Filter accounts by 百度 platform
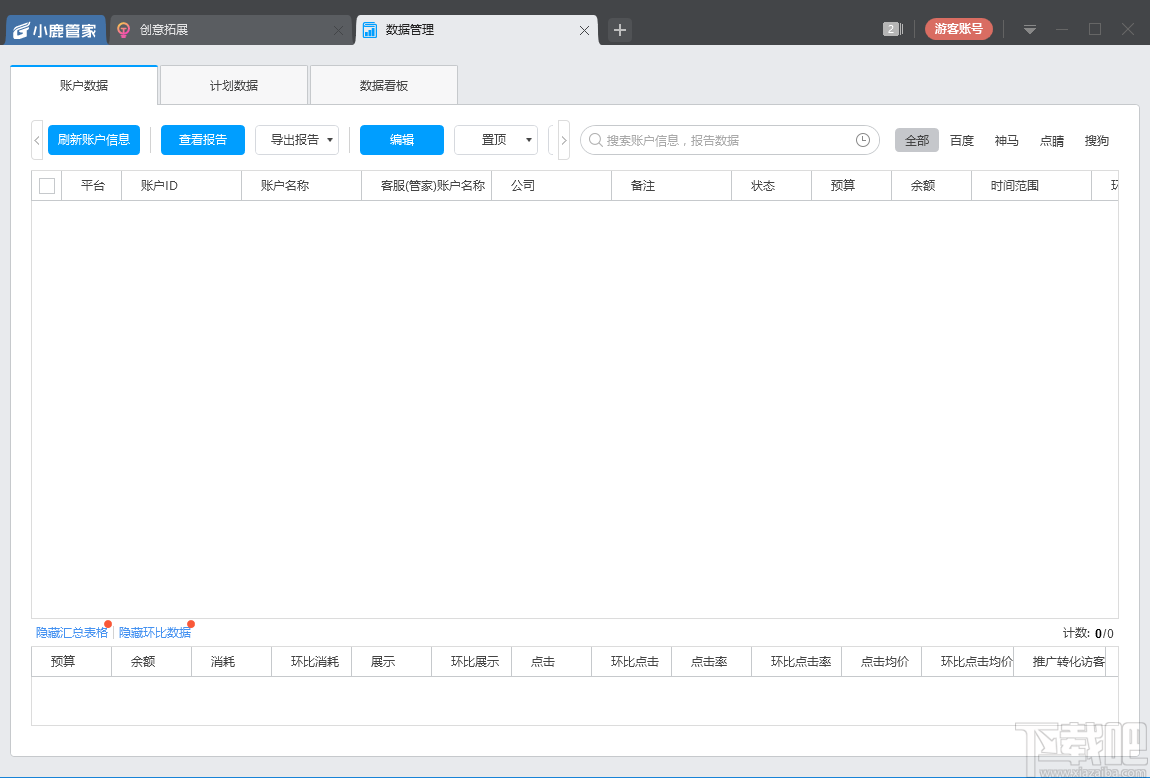 click(961, 140)
